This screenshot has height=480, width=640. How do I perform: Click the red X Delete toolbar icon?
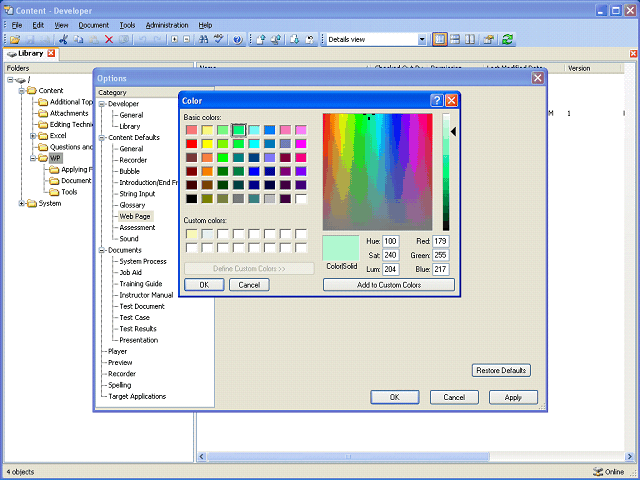pyautogui.click(x=109, y=39)
